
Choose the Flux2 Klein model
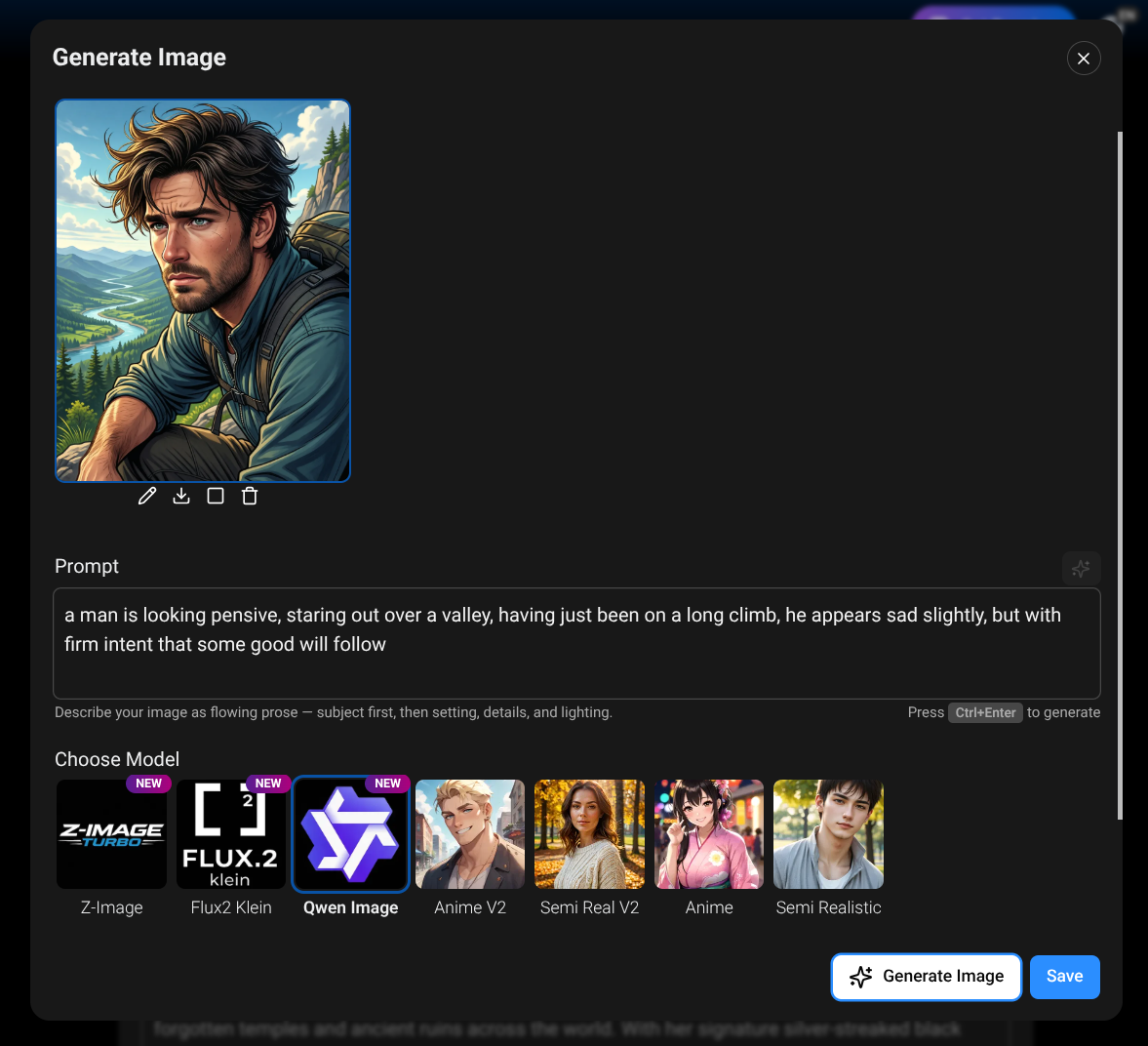point(231,834)
